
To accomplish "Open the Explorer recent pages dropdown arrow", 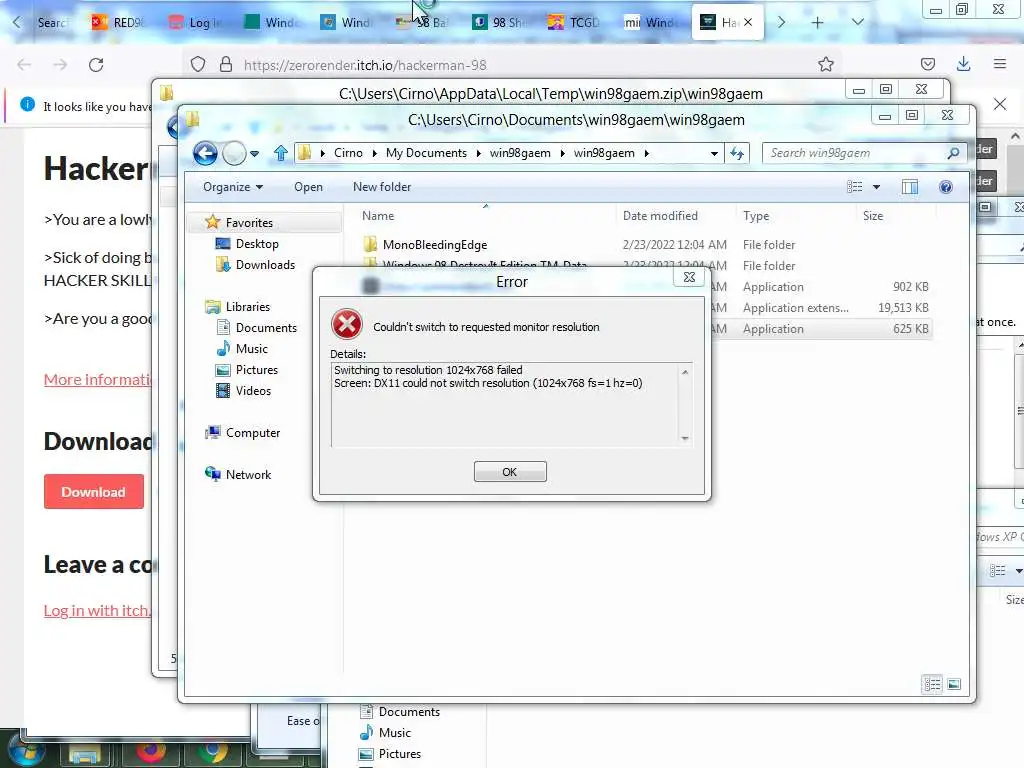I will pyautogui.click(x=255, y=154).
